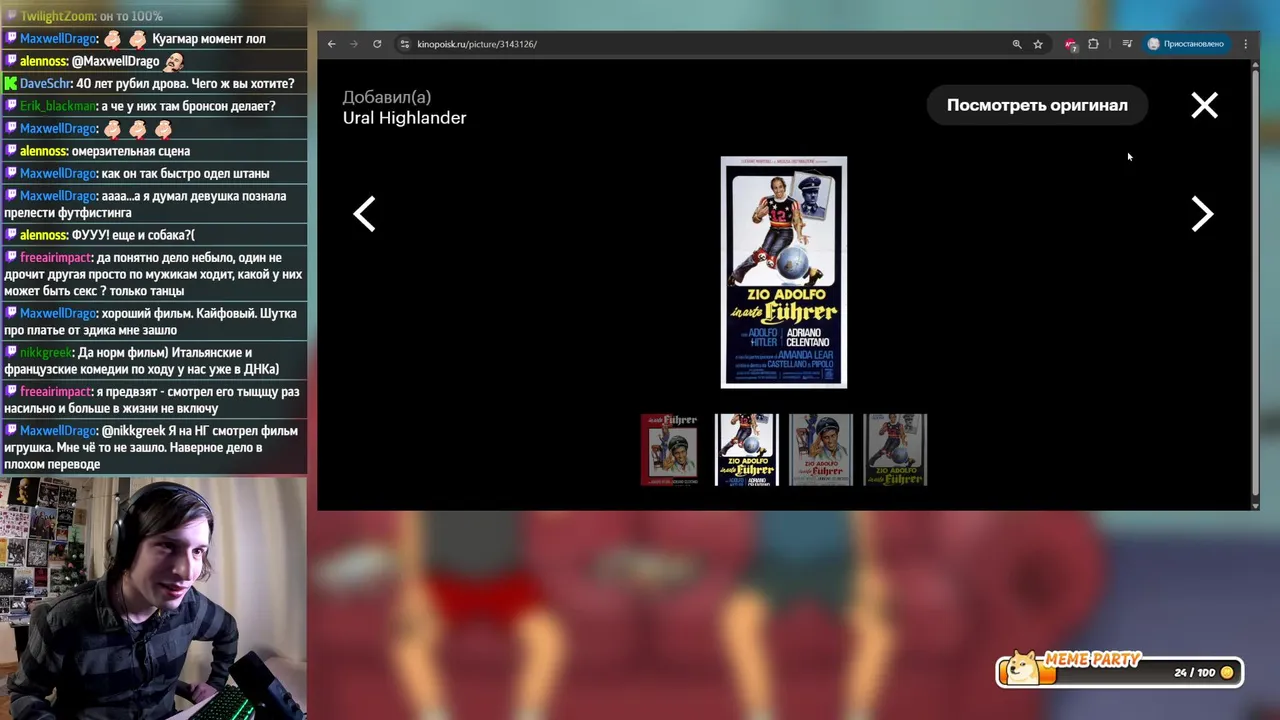Image resolution: width=1280 pixels, height=720 pixels.
Task: Click the Приостановлено profile button
Action: click(1186, 44)
